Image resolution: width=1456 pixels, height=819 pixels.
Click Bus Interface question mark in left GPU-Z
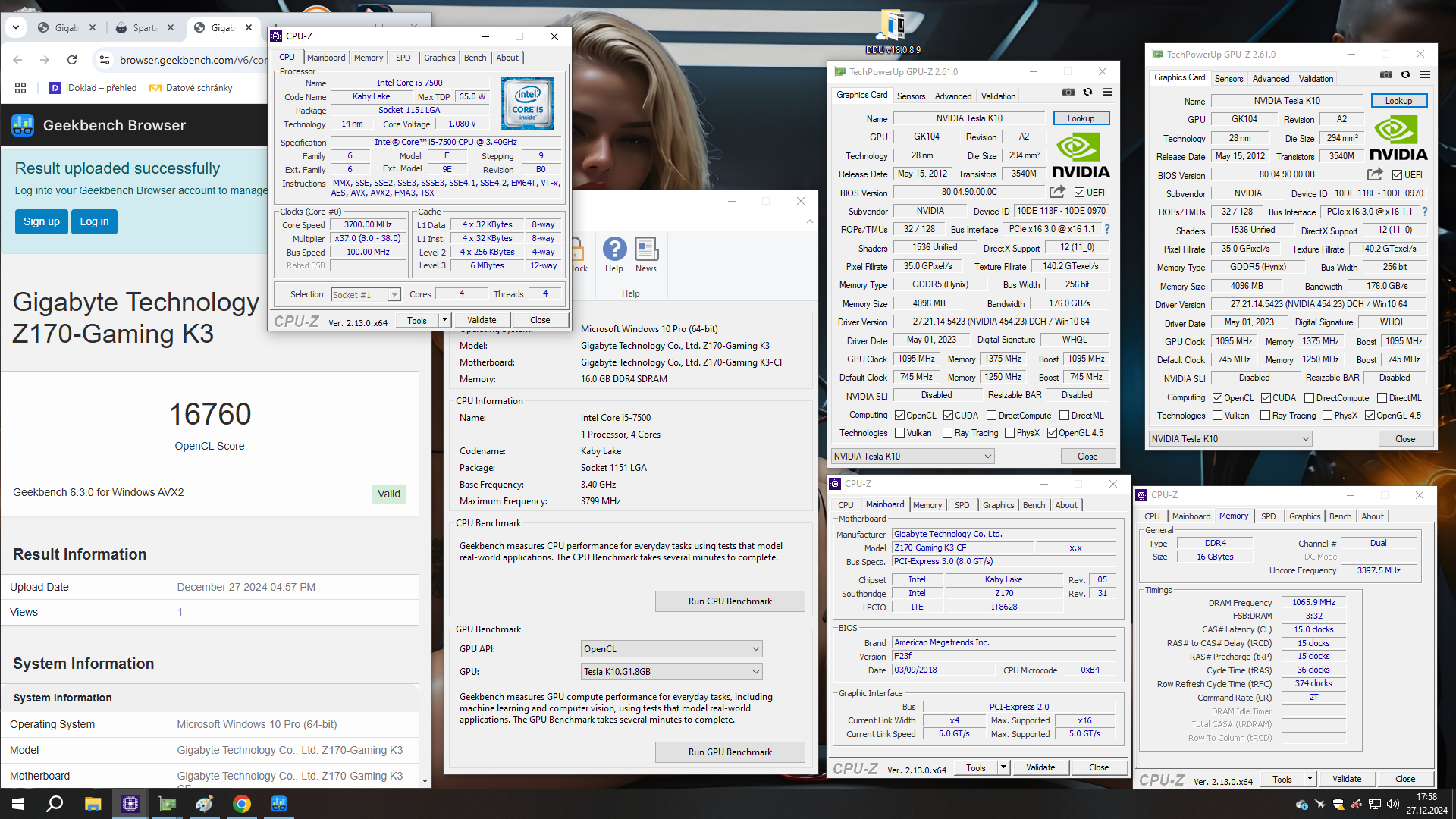pyautogui.click(x=1107, y=229)
